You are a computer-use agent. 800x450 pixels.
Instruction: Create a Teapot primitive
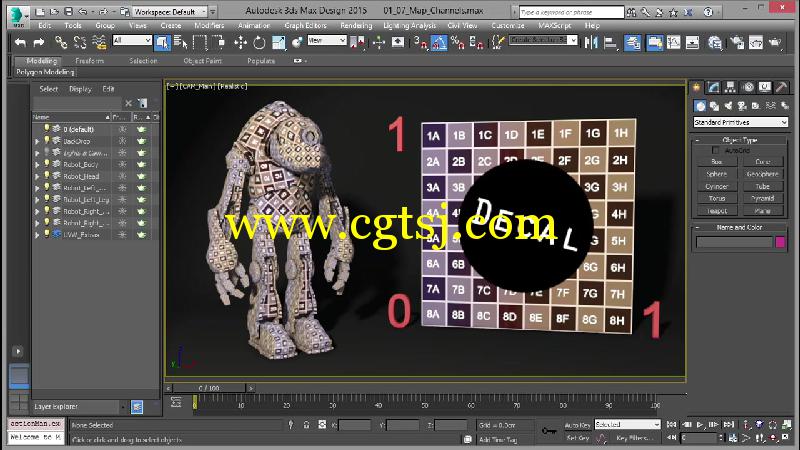717,210
